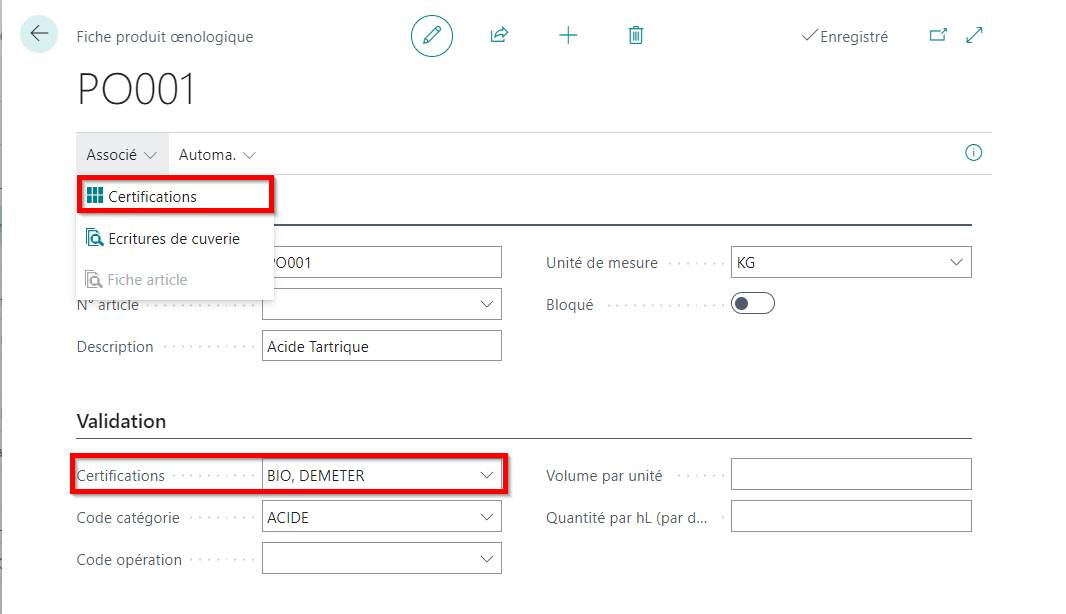Delete record with trash icon
The width and height of the screenshot is (1066, 614).
pyautogui.click(x=636, y=35)
